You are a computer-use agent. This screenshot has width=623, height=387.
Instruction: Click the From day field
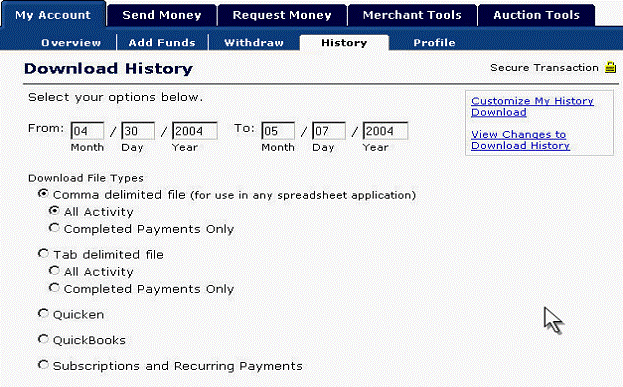pos(138,131)
